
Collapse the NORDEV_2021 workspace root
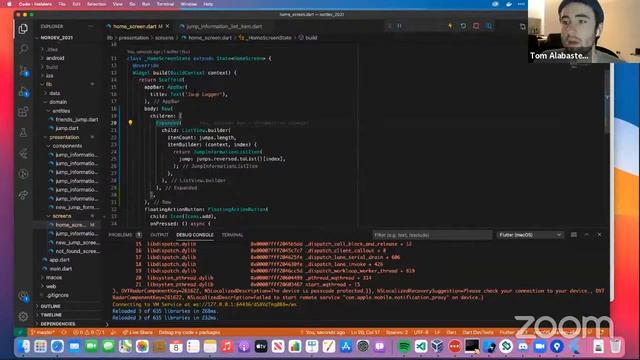(56, 38)
